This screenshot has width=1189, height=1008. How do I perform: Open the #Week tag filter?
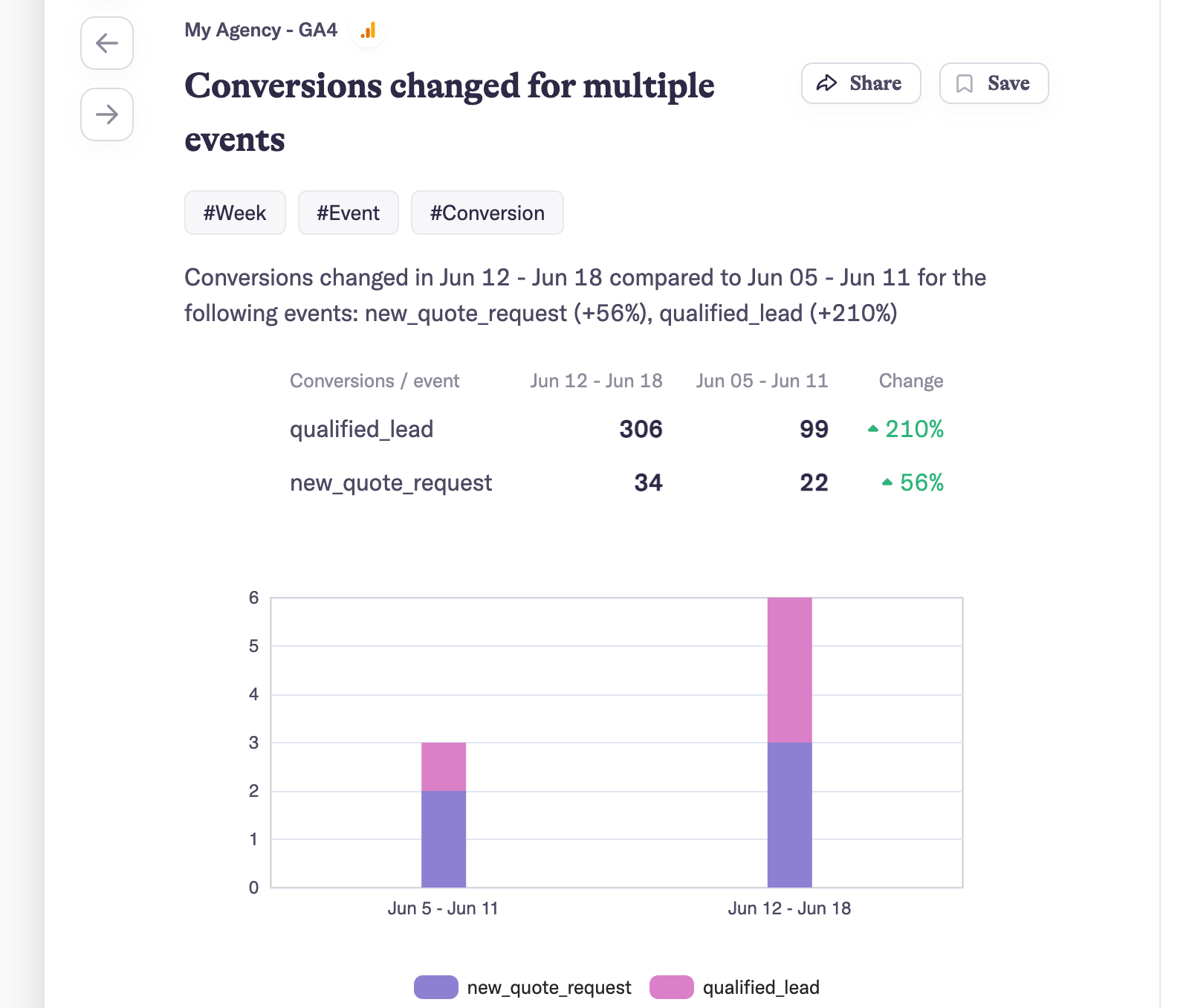point(235,213)
